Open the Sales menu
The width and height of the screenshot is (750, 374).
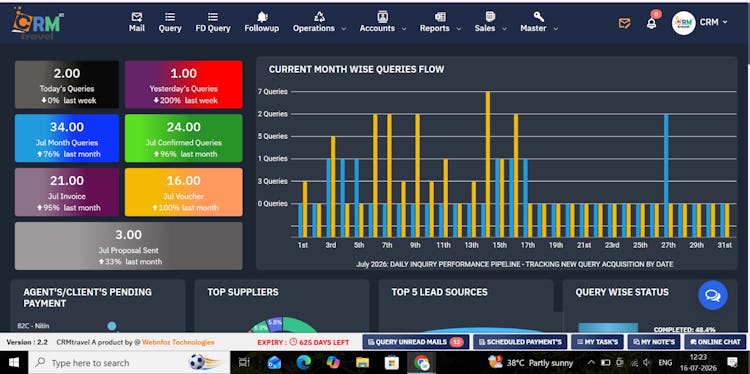(490, 22)
